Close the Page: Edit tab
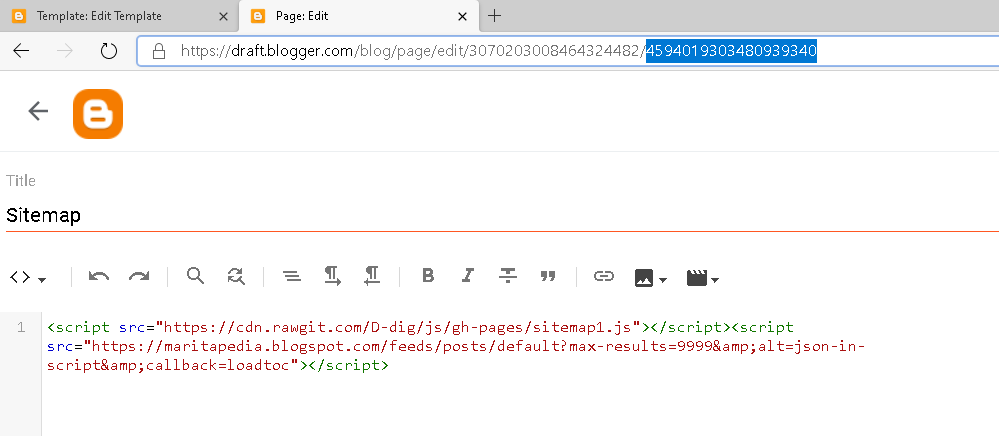The image size is (999, 436). [463, 17]
